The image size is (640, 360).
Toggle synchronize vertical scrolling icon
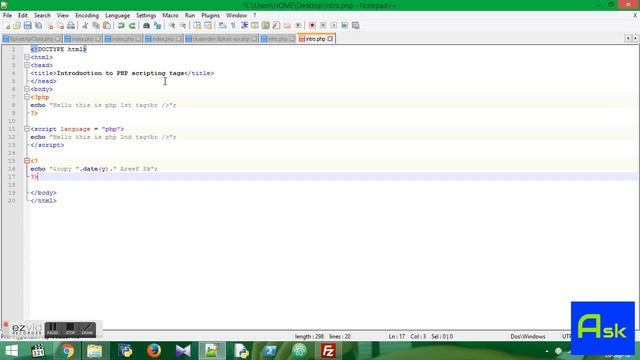coord(197,26)
